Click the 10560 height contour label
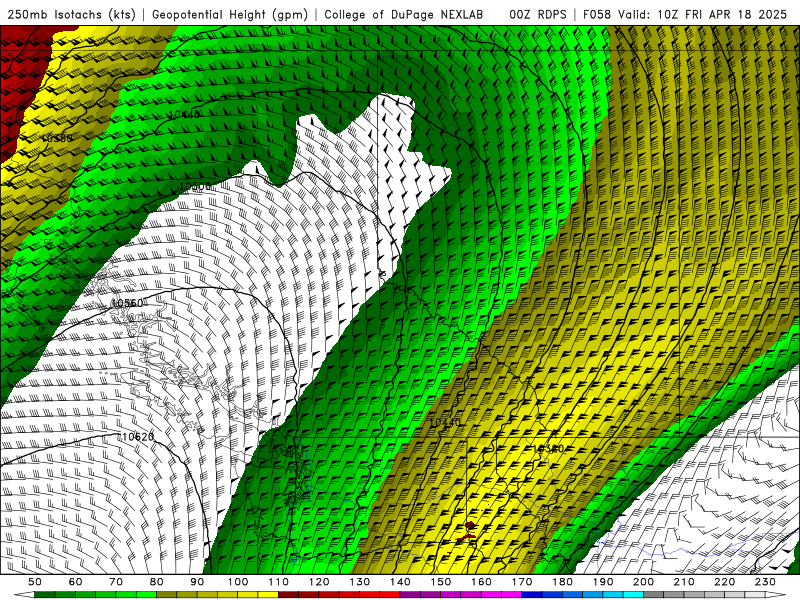Viewport: 800px width, 600px height. coord(127,303)
